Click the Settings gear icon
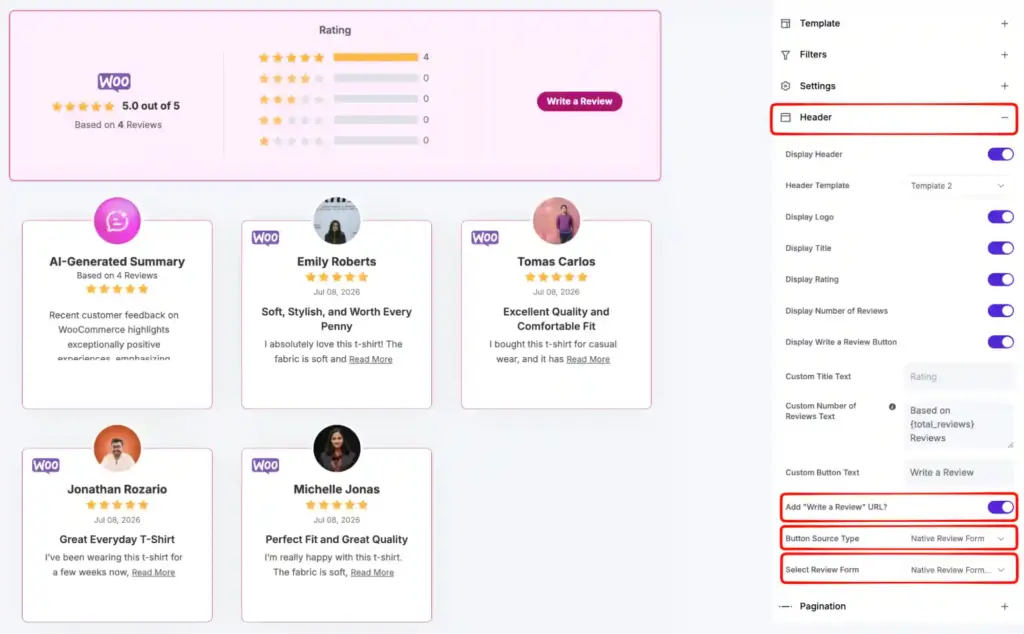 coord(786,86)
